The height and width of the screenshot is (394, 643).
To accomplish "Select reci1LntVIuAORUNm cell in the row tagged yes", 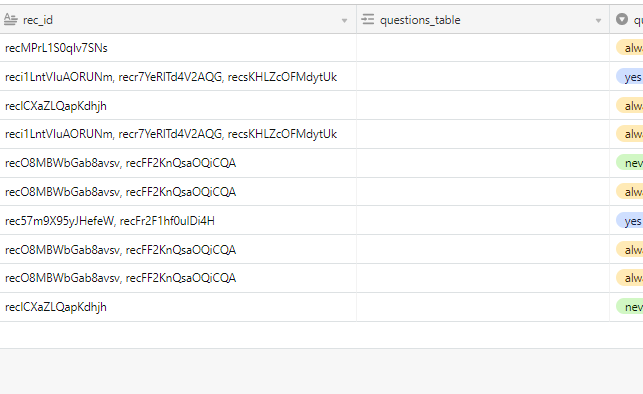I will pyautogui.click(x=178, y=77).
